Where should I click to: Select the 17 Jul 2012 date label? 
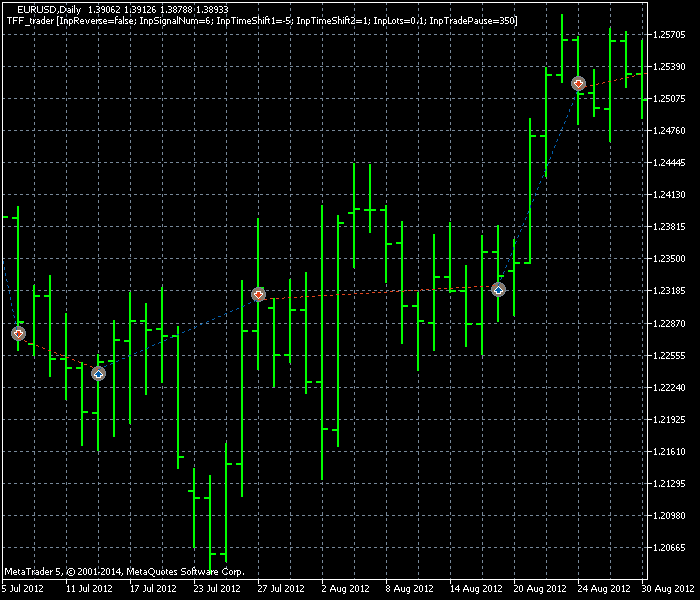[x=153, y=588]
